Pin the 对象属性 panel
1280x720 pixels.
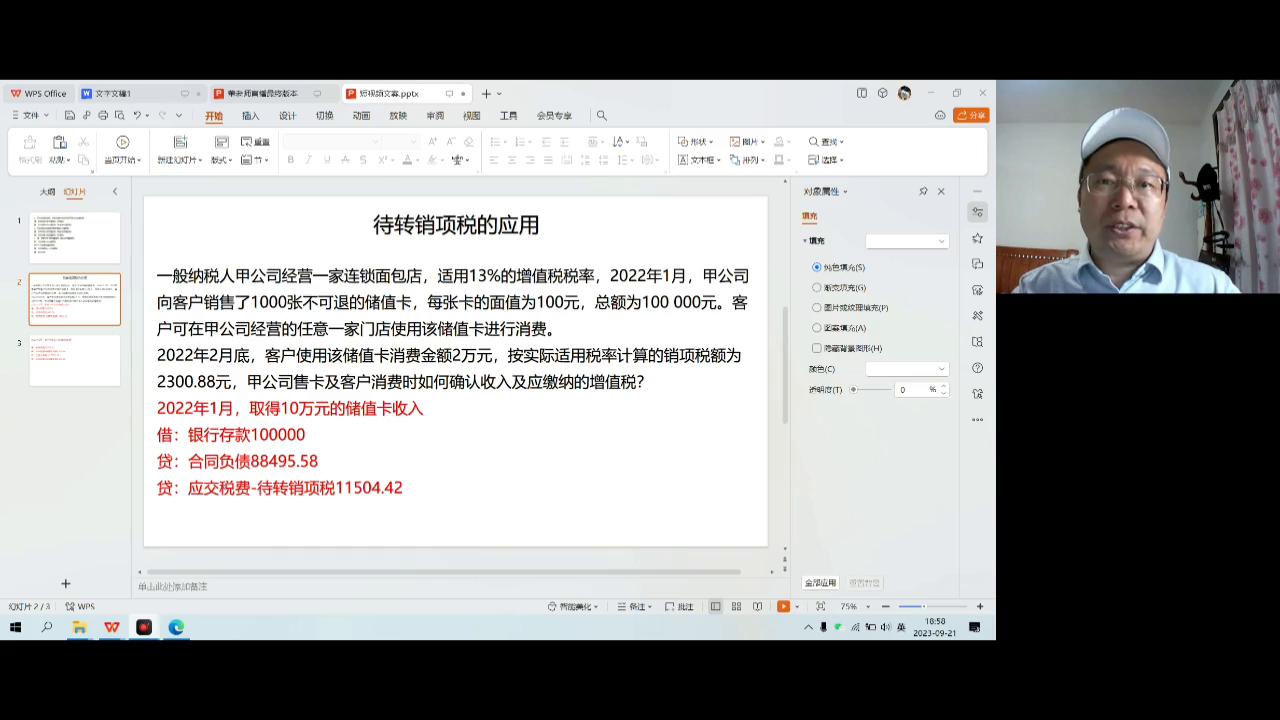923,191
